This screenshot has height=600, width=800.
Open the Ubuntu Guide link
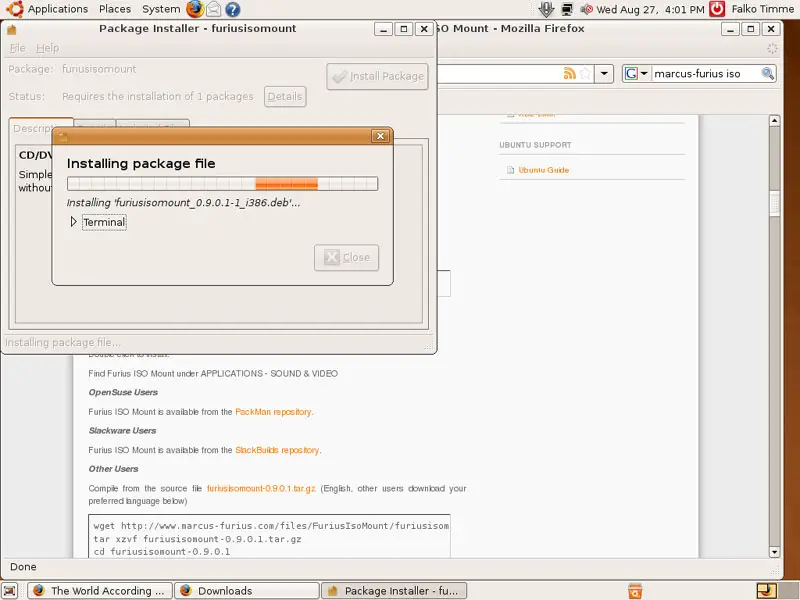pos(543,170)
